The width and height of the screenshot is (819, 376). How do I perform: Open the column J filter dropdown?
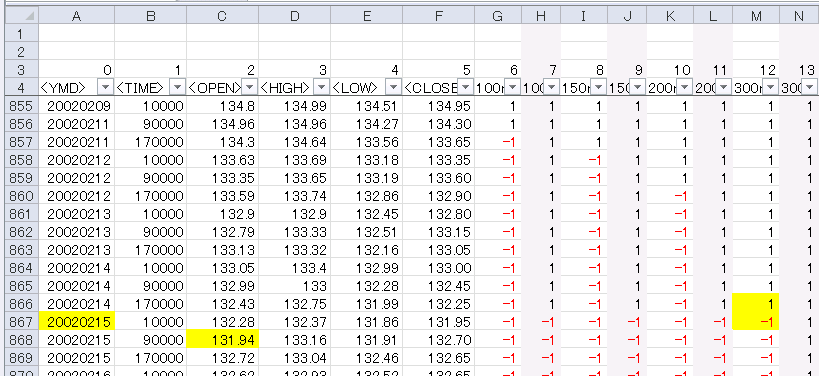[x=638, y=87]
